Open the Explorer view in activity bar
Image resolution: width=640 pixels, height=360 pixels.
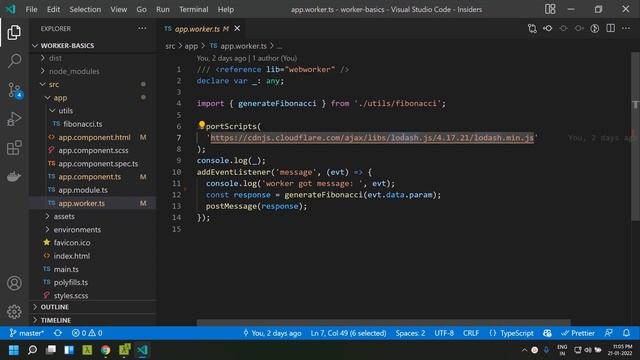(x=14, y=32)
